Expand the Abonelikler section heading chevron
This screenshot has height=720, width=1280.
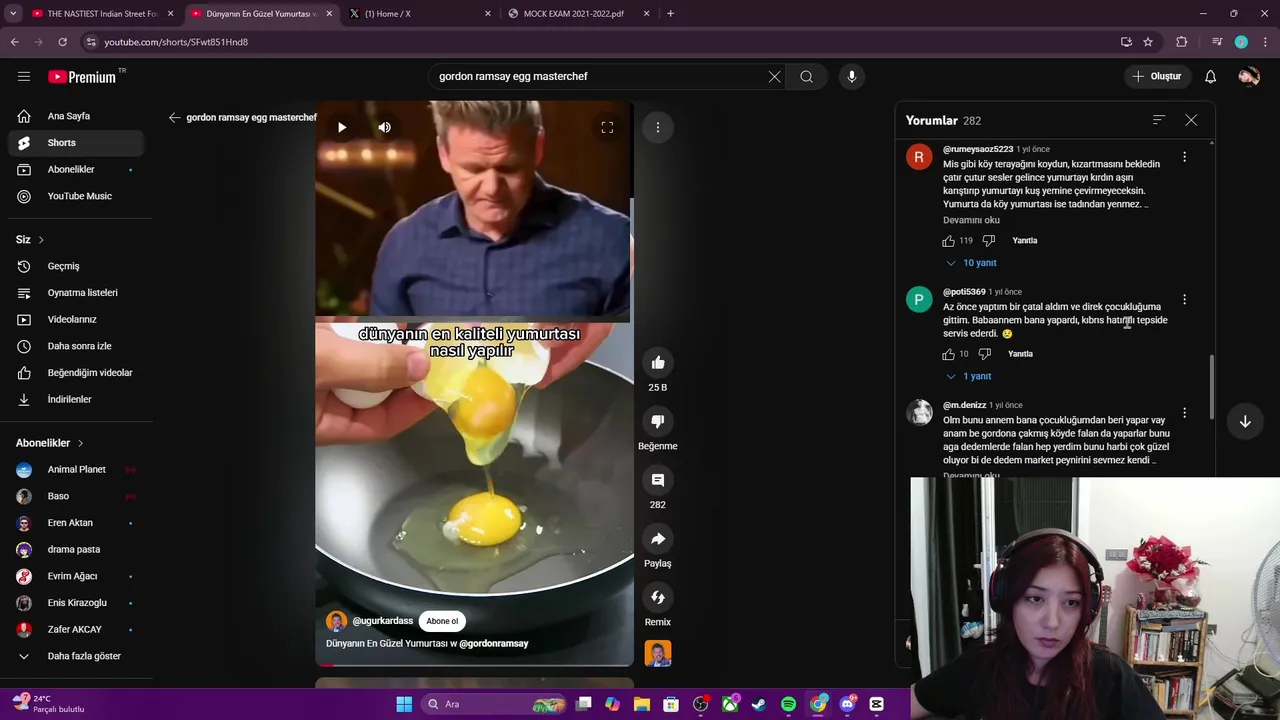81,443
